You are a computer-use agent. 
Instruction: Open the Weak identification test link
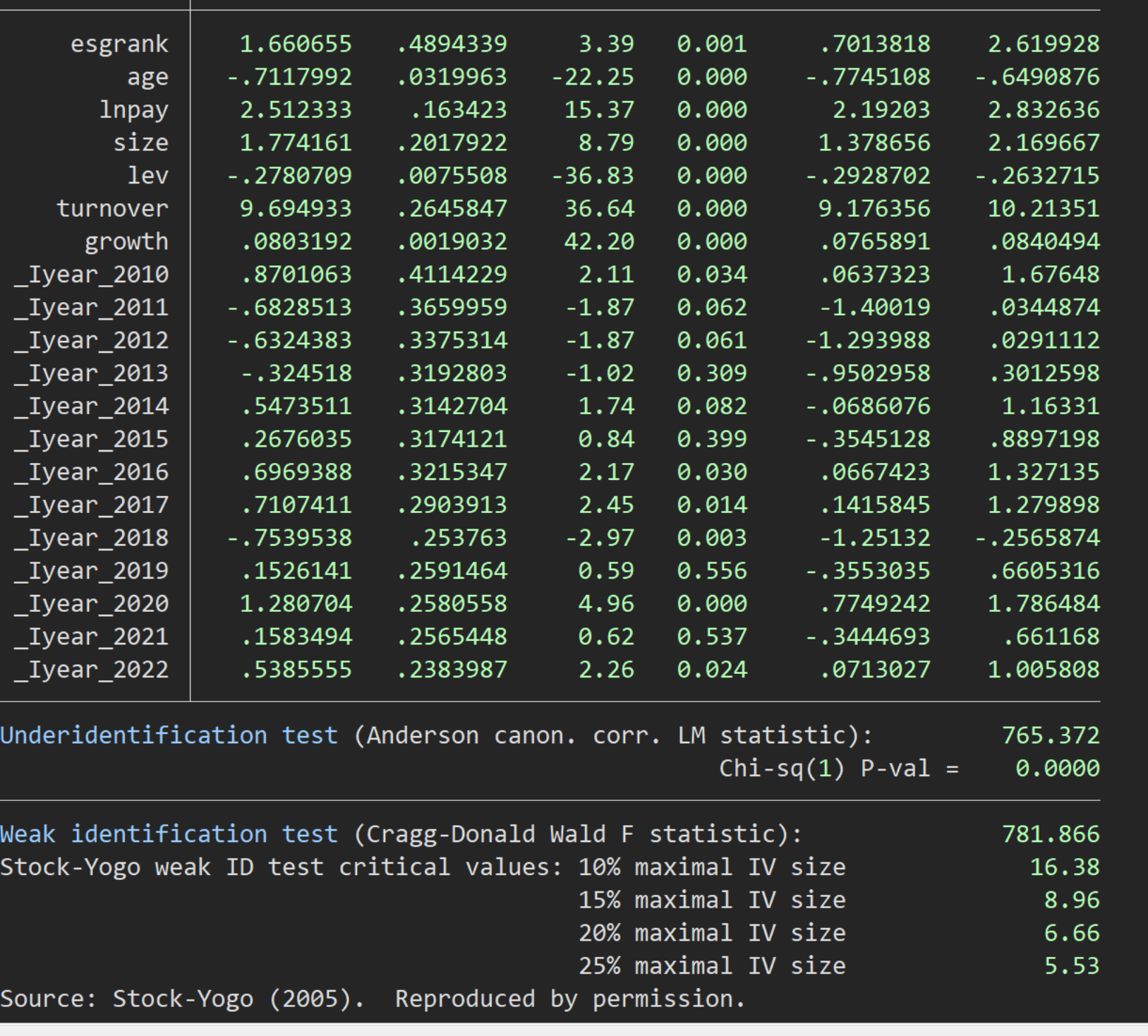click(169, 834)
